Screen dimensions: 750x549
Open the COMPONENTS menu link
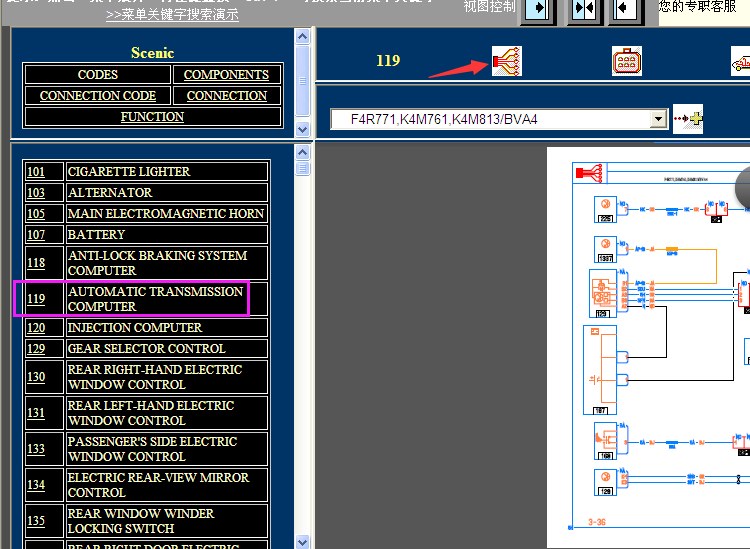226,75
